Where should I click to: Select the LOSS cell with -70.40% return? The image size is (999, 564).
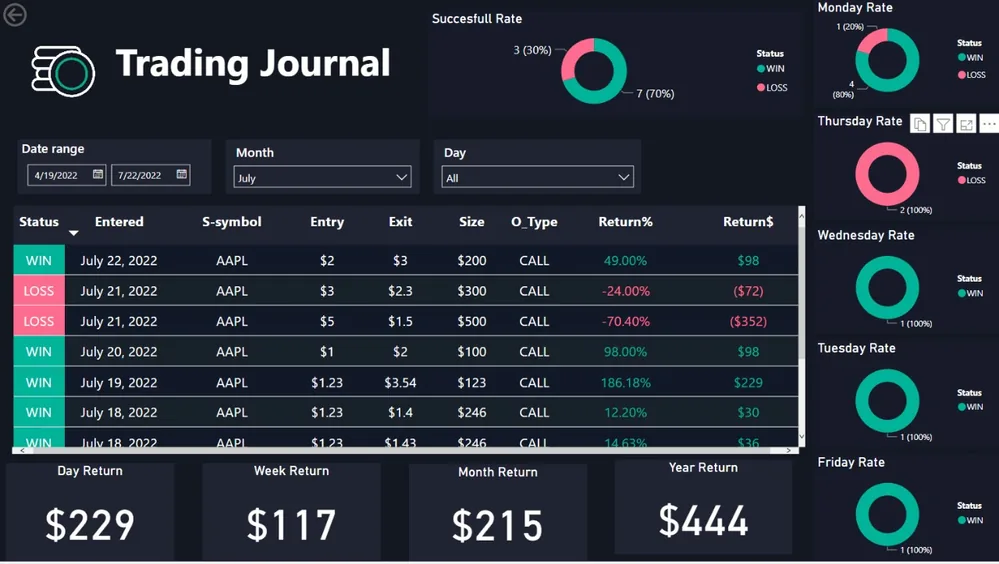tap(39, 321)
